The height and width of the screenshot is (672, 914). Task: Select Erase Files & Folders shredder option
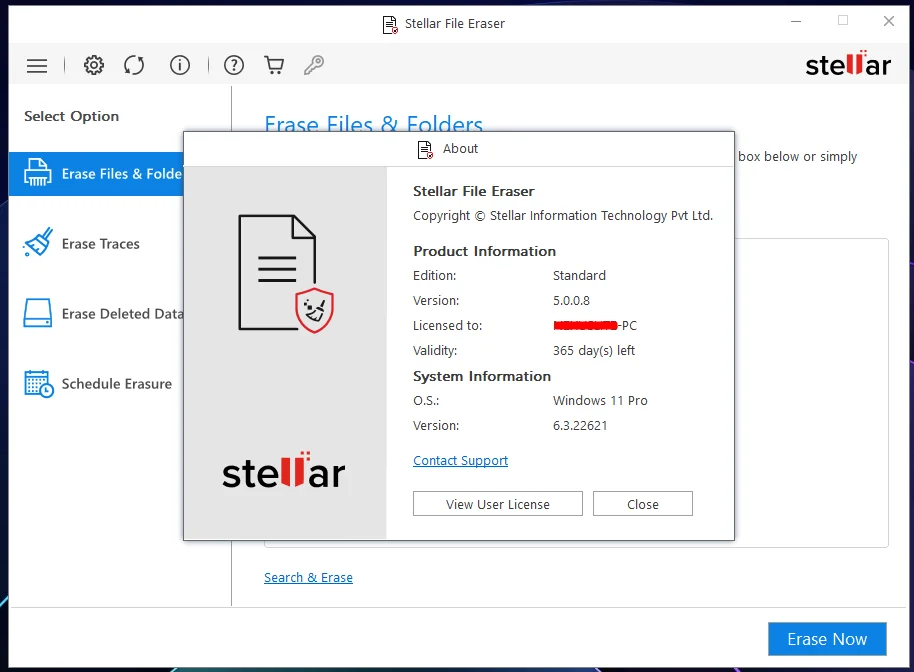(x=96, y=174)
